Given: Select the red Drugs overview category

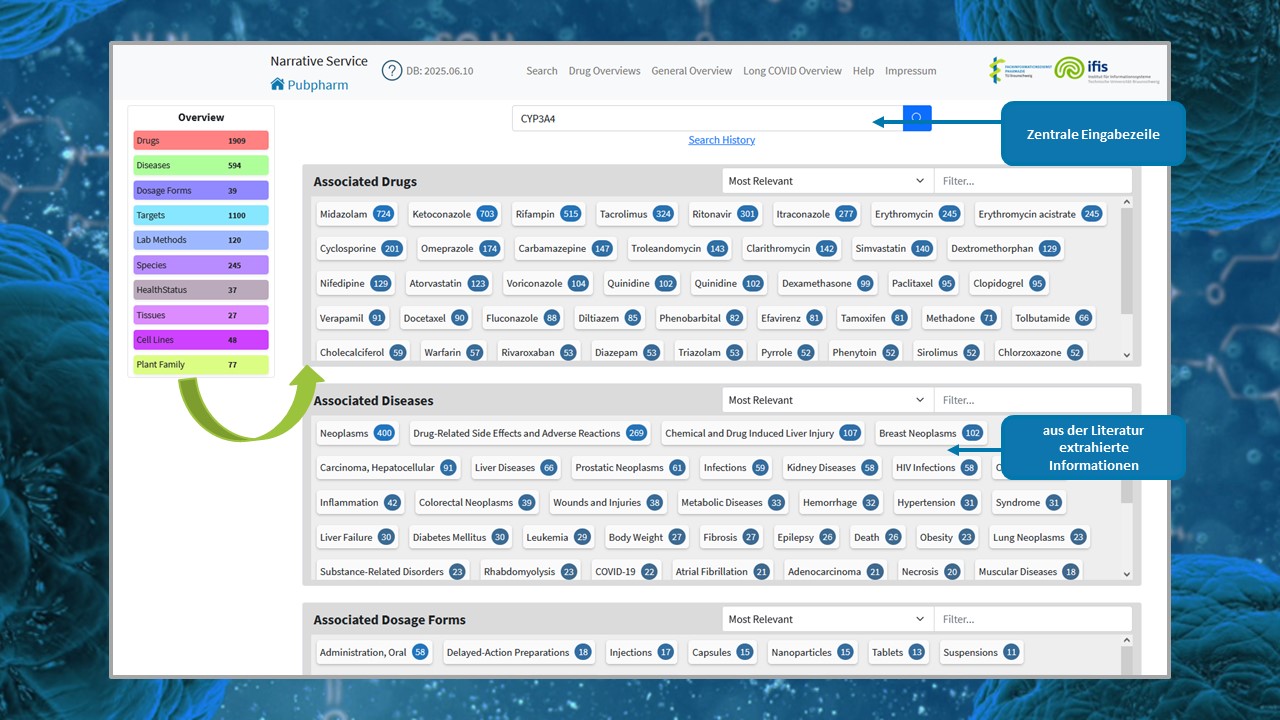Looking at the screenshot, I should (x=200, y=141).
